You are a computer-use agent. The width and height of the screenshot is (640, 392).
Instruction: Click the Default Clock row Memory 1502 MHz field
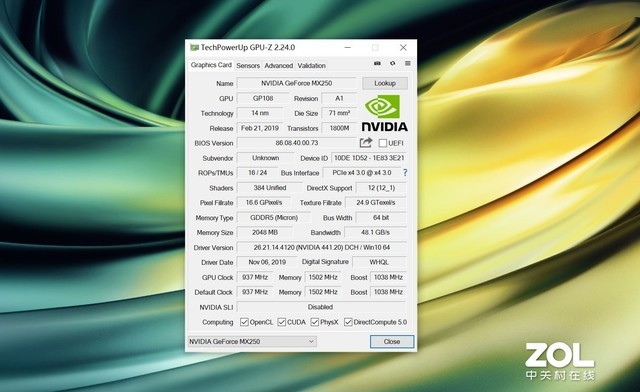323,292
